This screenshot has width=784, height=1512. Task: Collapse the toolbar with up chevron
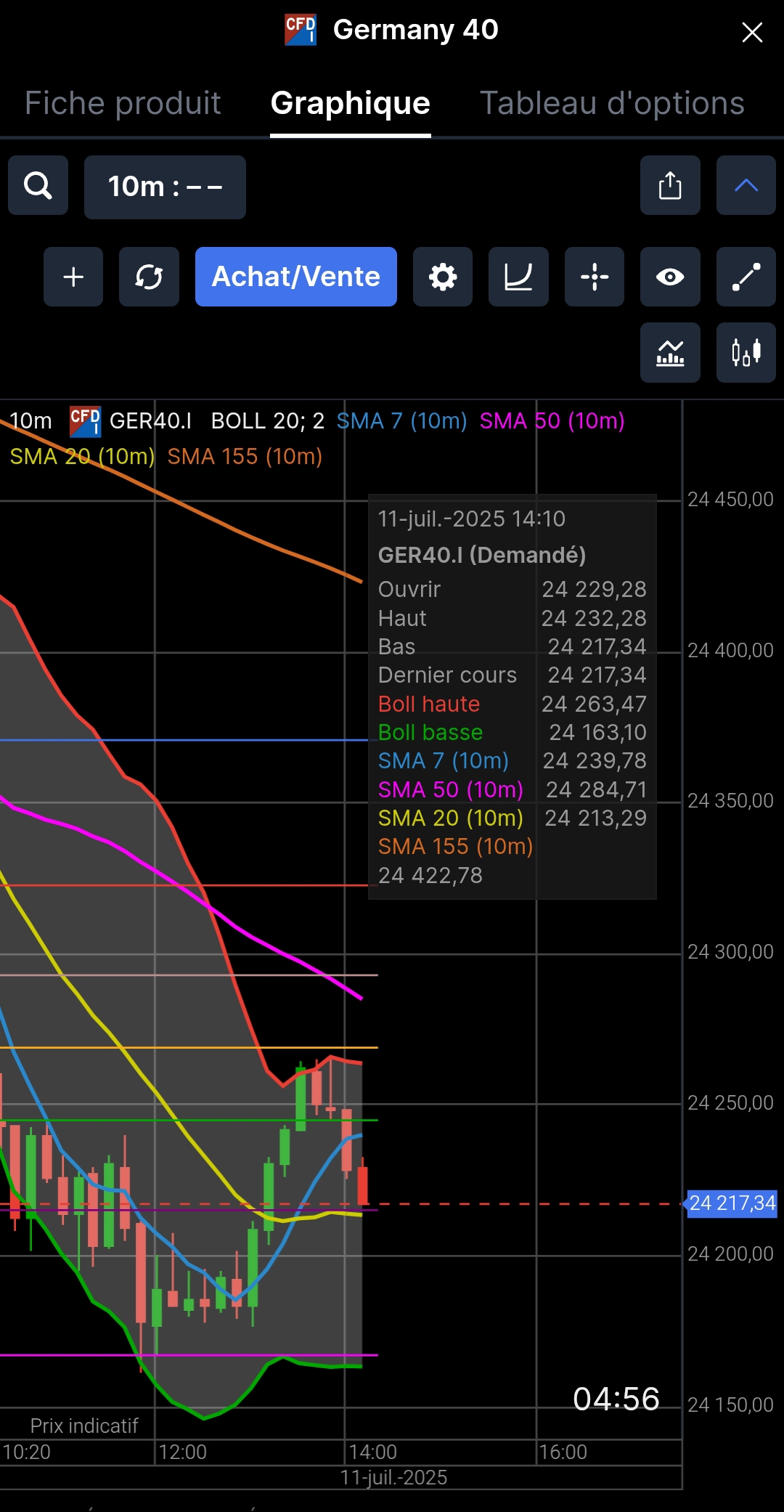pos(746,185)
